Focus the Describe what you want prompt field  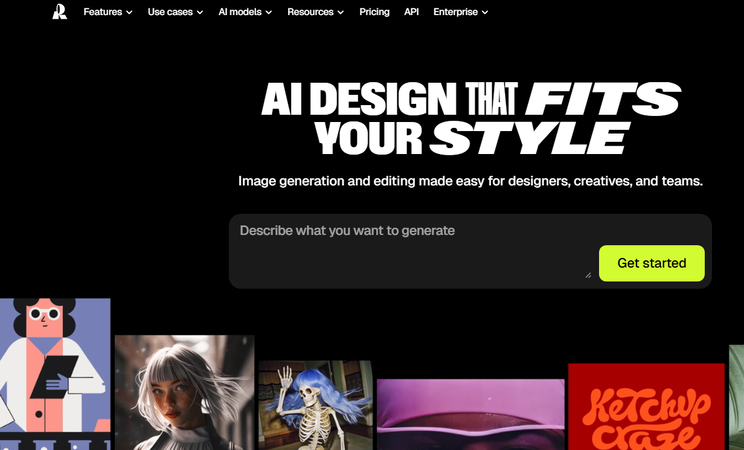[x=411, y=251]
